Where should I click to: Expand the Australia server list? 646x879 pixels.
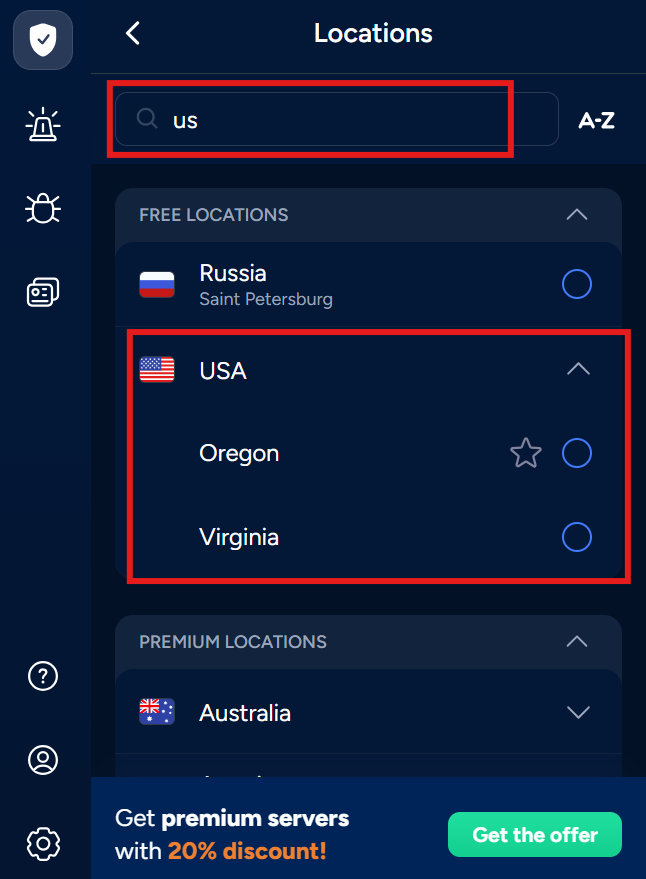(578, 713)
